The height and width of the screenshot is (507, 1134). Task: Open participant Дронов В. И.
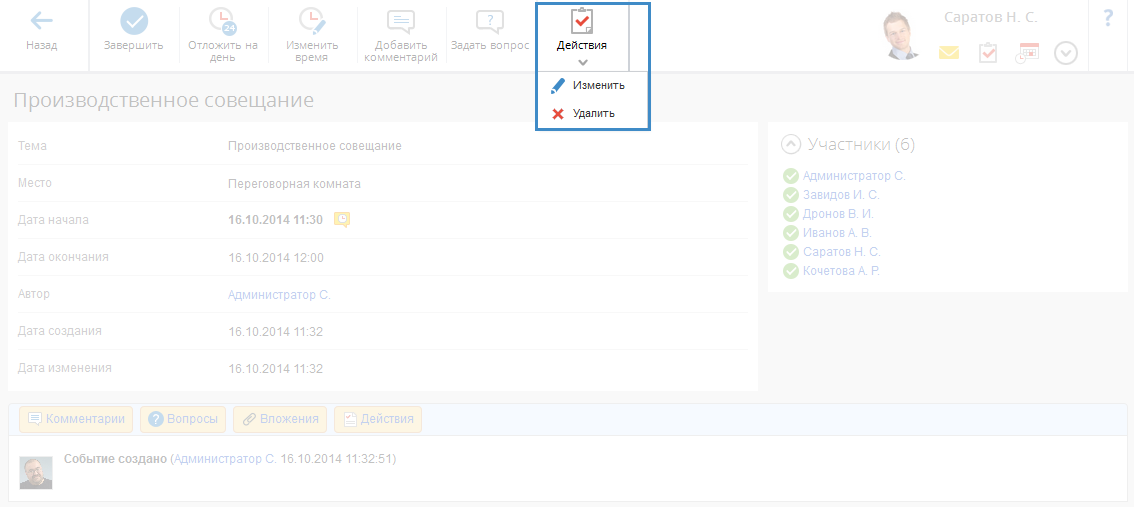coord(838,213)
